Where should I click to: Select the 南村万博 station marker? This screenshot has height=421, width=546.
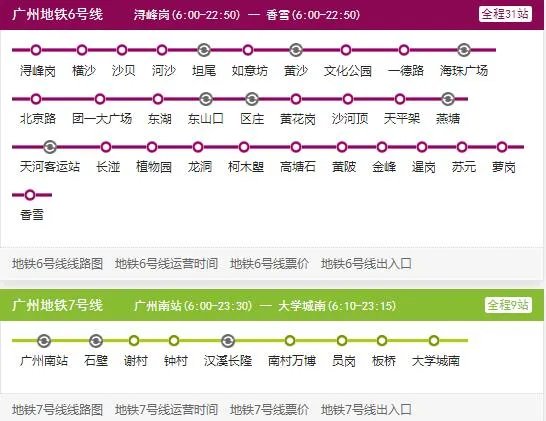coord(290,341)
